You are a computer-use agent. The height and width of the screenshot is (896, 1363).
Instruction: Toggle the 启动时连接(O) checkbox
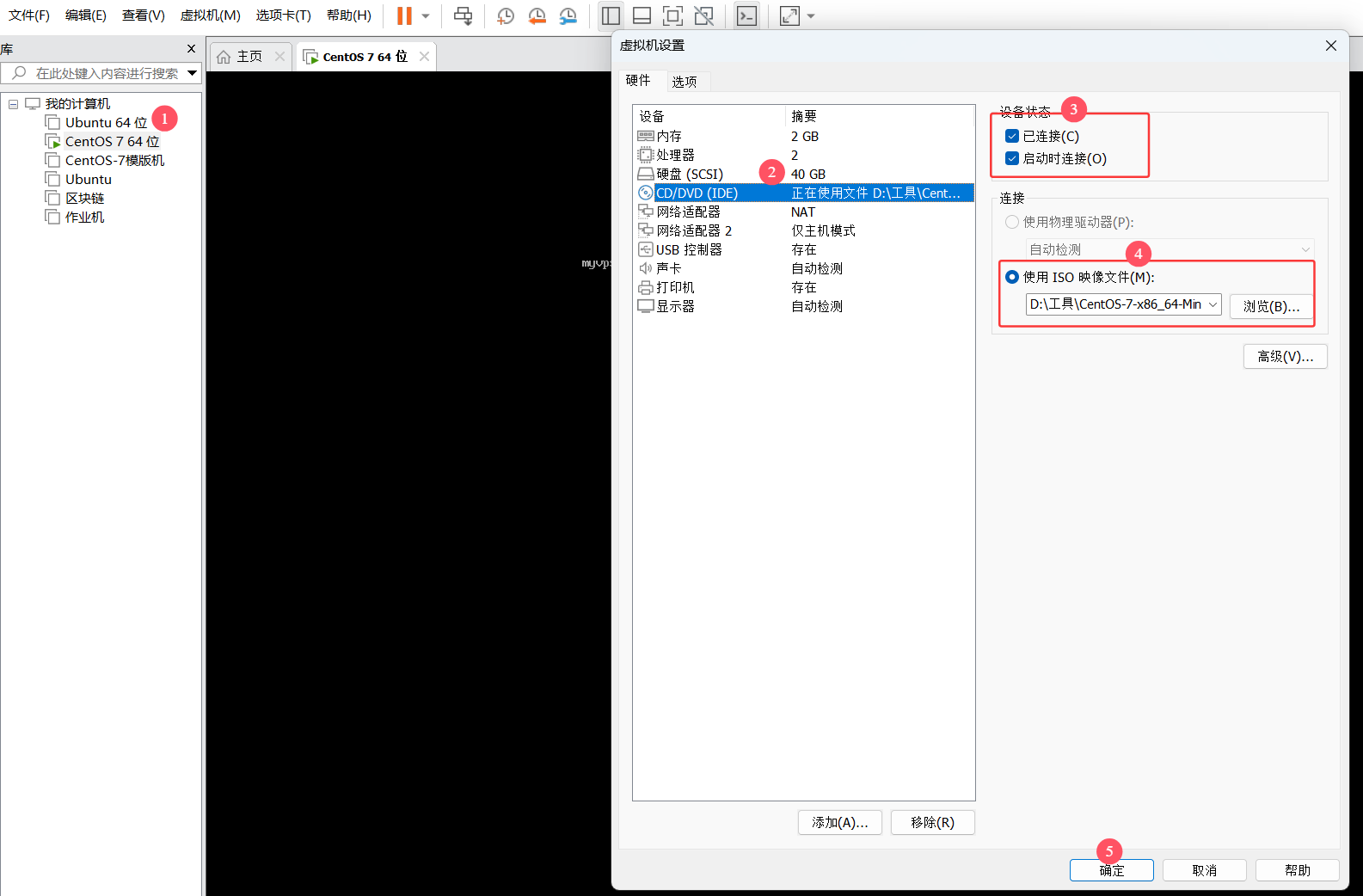coord(1012,158)
